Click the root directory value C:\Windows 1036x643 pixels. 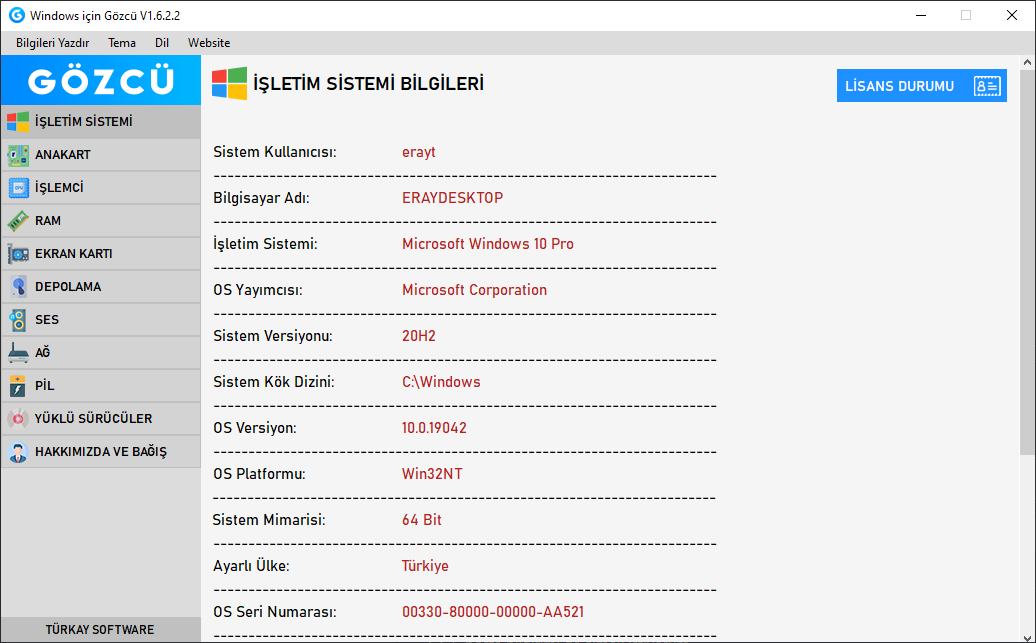click(441, 382)
